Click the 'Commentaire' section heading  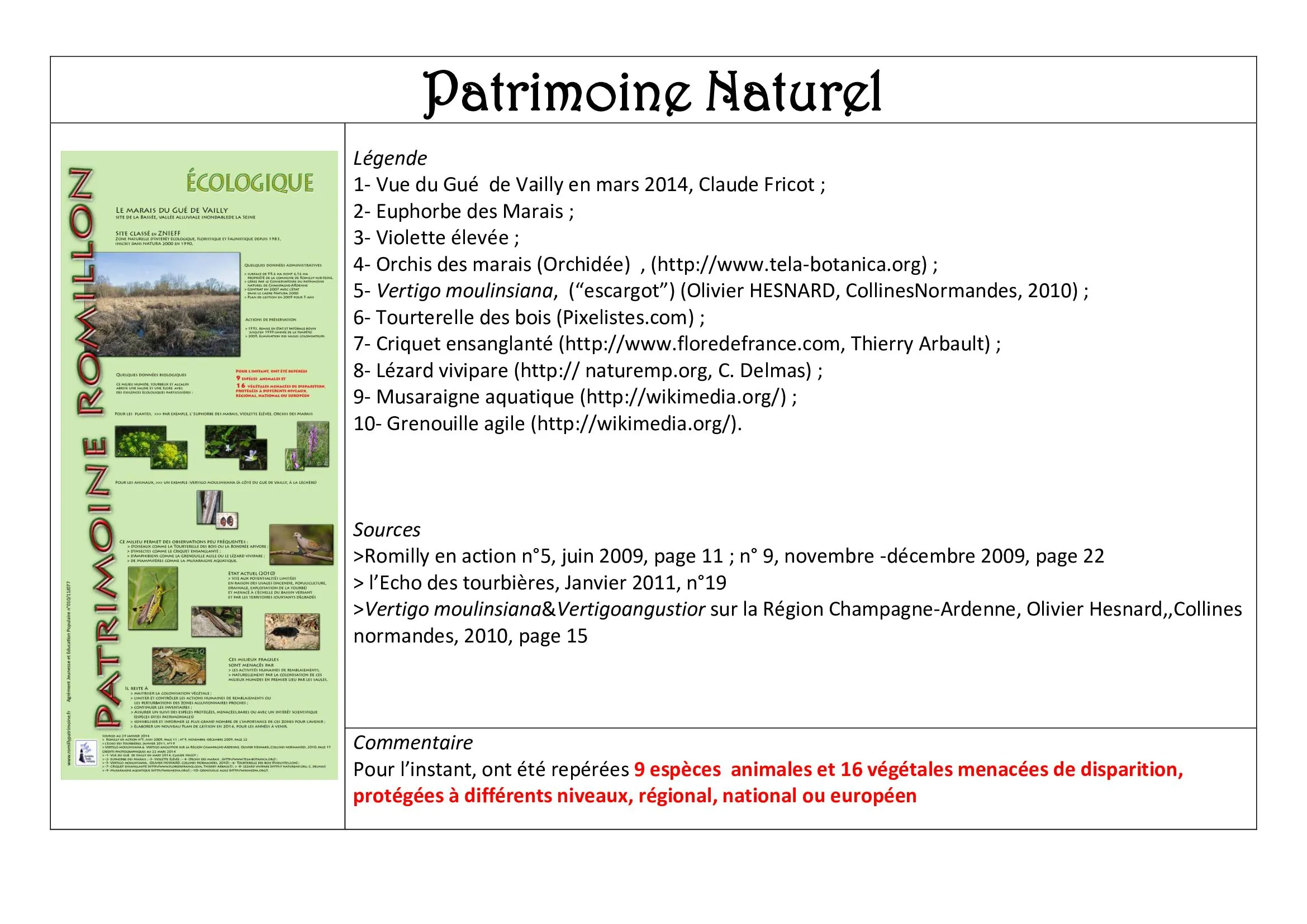(413, 743)
